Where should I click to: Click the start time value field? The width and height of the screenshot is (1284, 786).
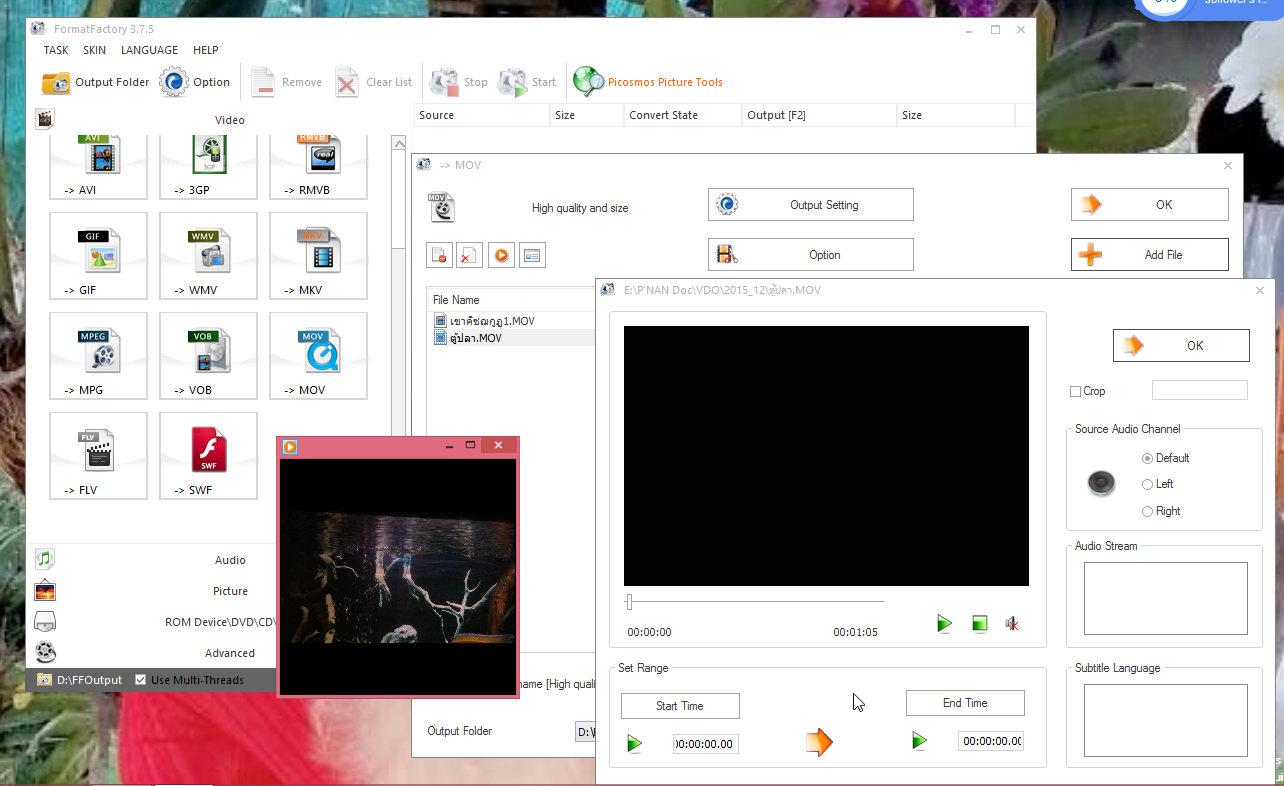click(706, 743)
